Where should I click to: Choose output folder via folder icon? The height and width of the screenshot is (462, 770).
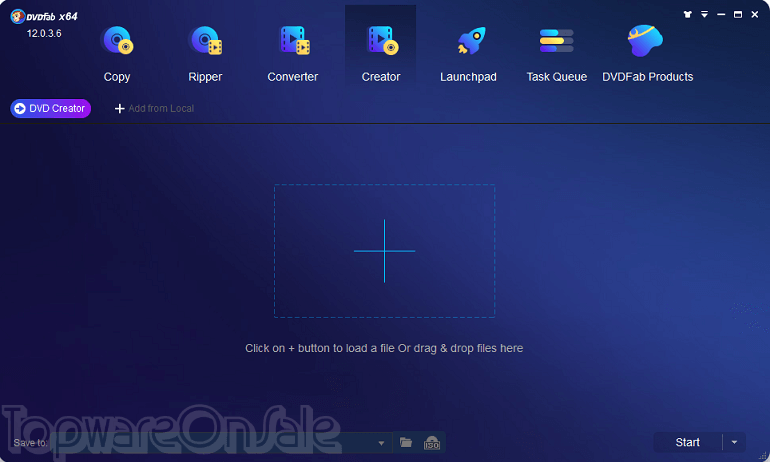pos(406,442)
